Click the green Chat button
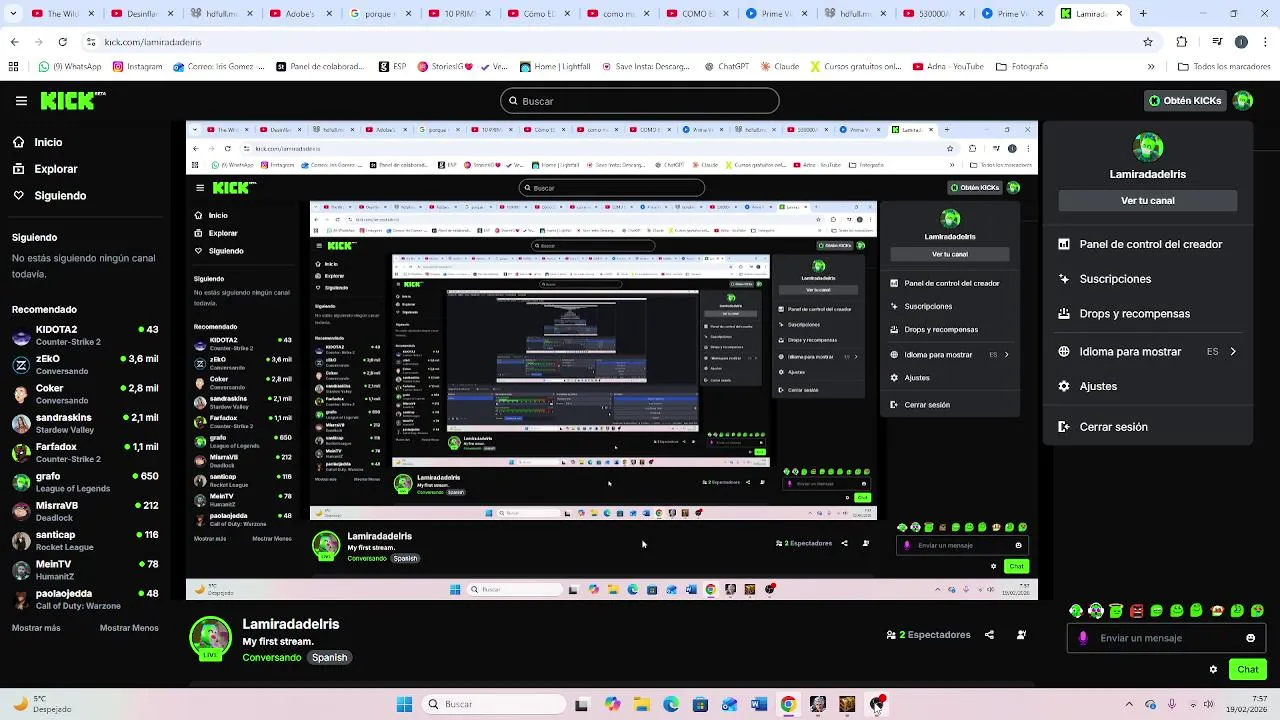The width and height of the screenshot is (1280, 720). click(1247, 670)
